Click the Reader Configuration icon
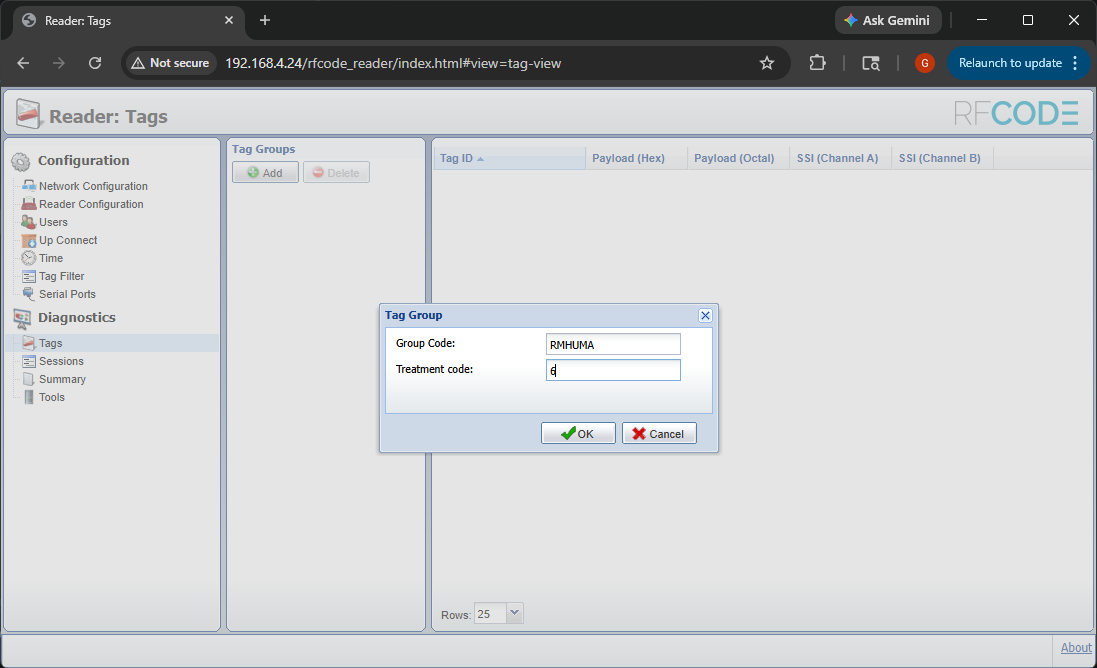Viewport: 1097px width, 668px height. (x=29, y=204)
